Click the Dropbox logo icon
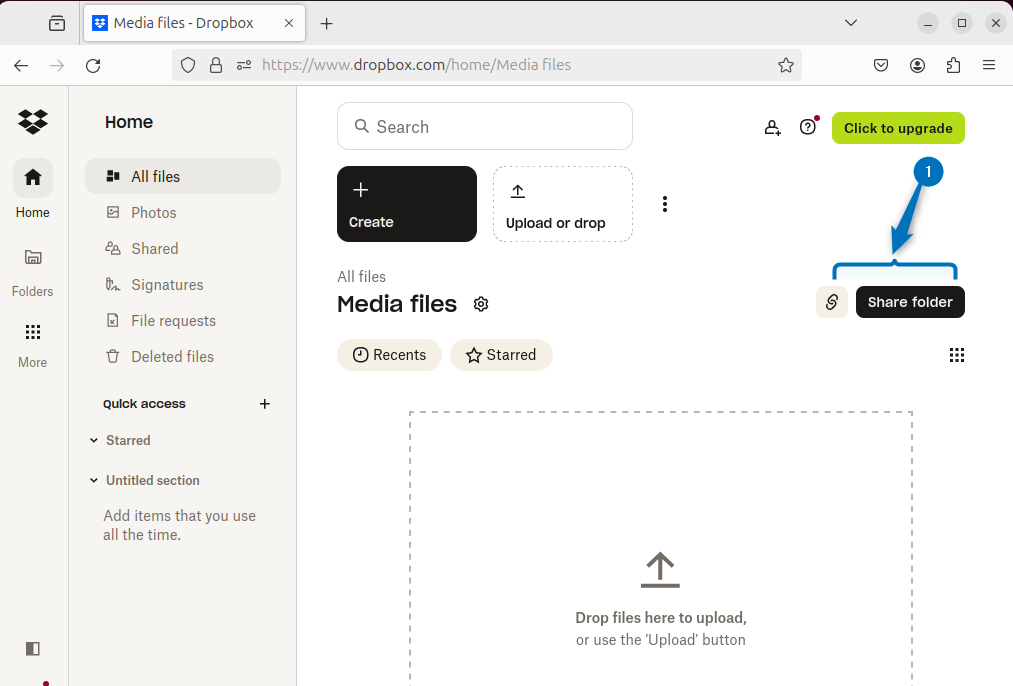This screenshot has height=686, width=1013. 33,122
